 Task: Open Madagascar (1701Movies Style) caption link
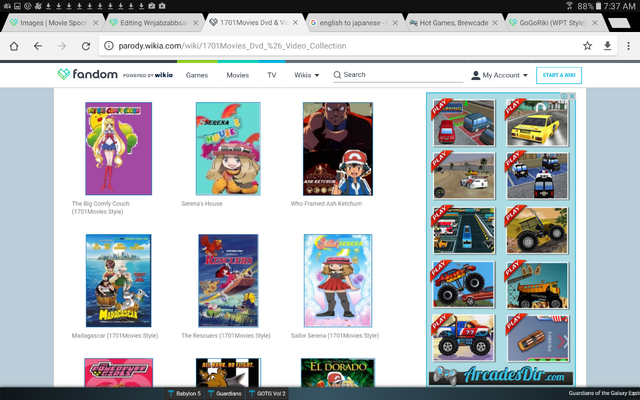point(115,336)
